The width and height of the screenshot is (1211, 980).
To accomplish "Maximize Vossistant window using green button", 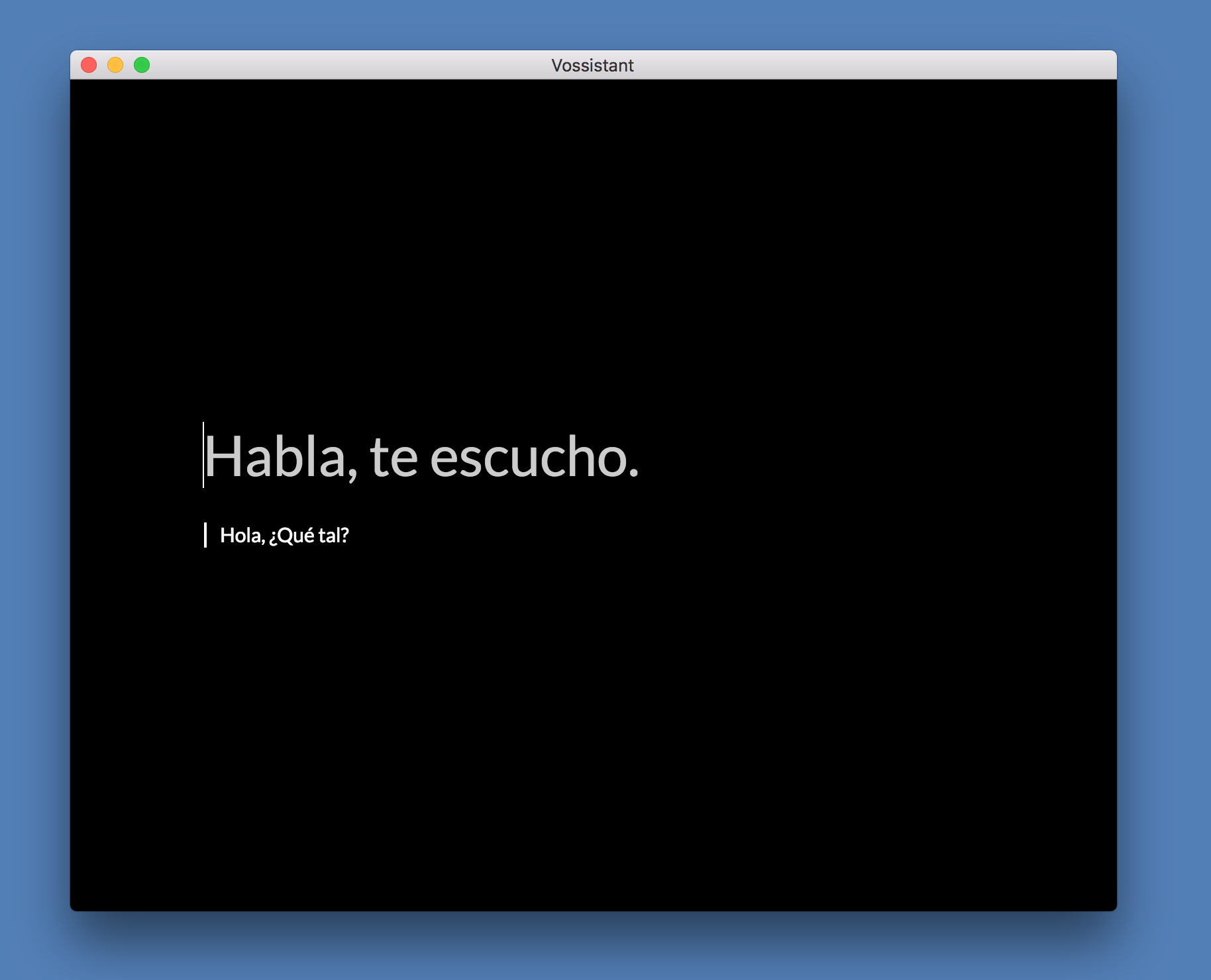I will tap(142, 65).
